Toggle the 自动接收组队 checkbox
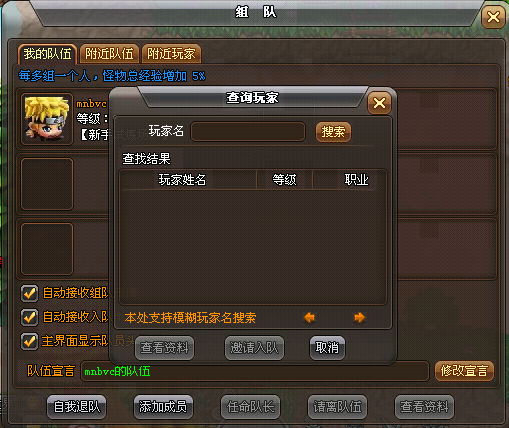 pyautogui.click(x=29, y=293)
